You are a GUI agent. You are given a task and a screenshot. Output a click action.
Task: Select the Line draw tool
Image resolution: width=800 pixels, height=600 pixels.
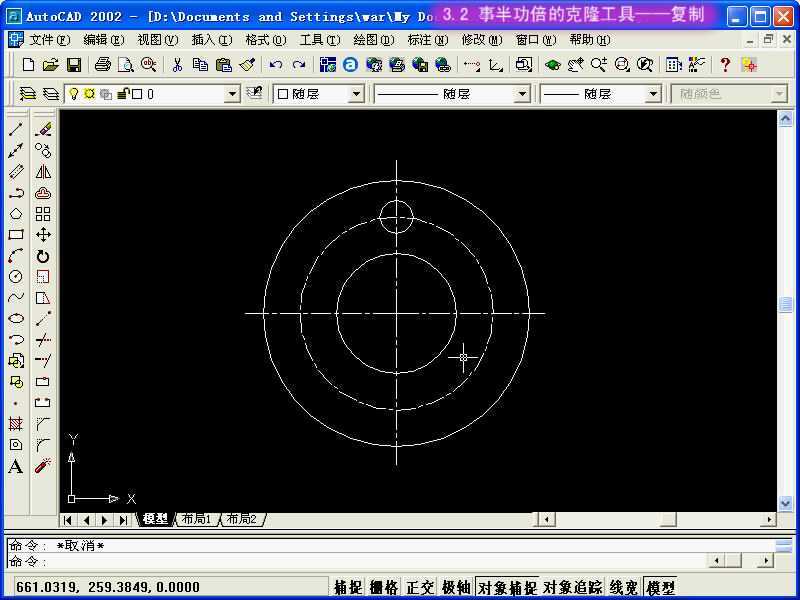16,129
